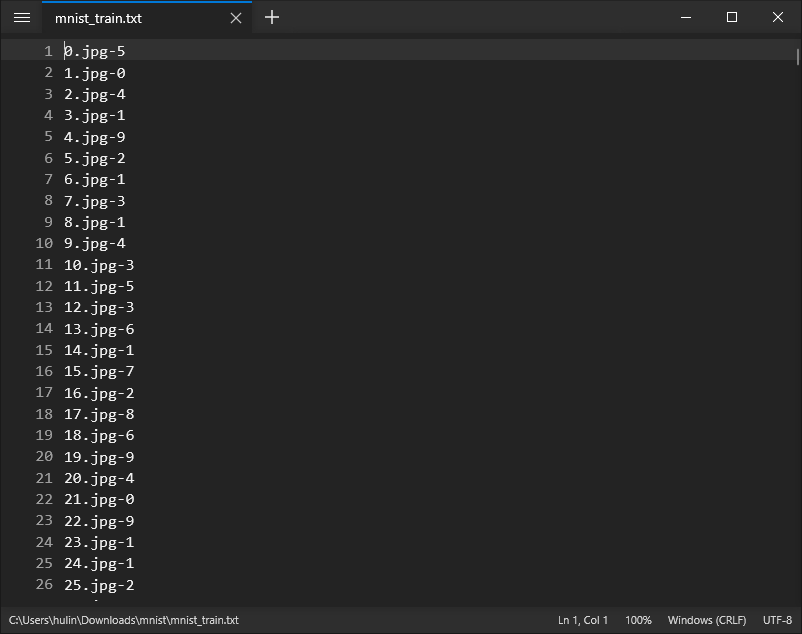Click line number 1 in the gutter
The image size is (802, 634).
tap(48, 51)
